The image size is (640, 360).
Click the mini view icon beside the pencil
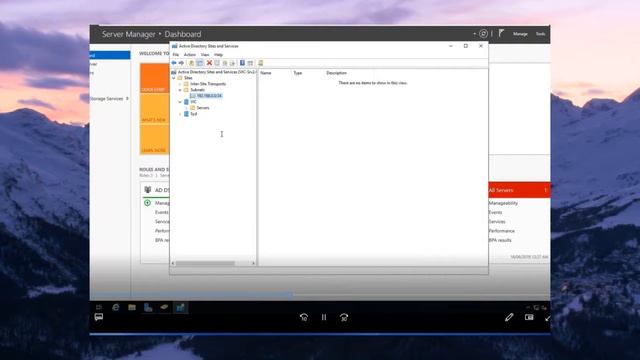[x=529, y=317]
